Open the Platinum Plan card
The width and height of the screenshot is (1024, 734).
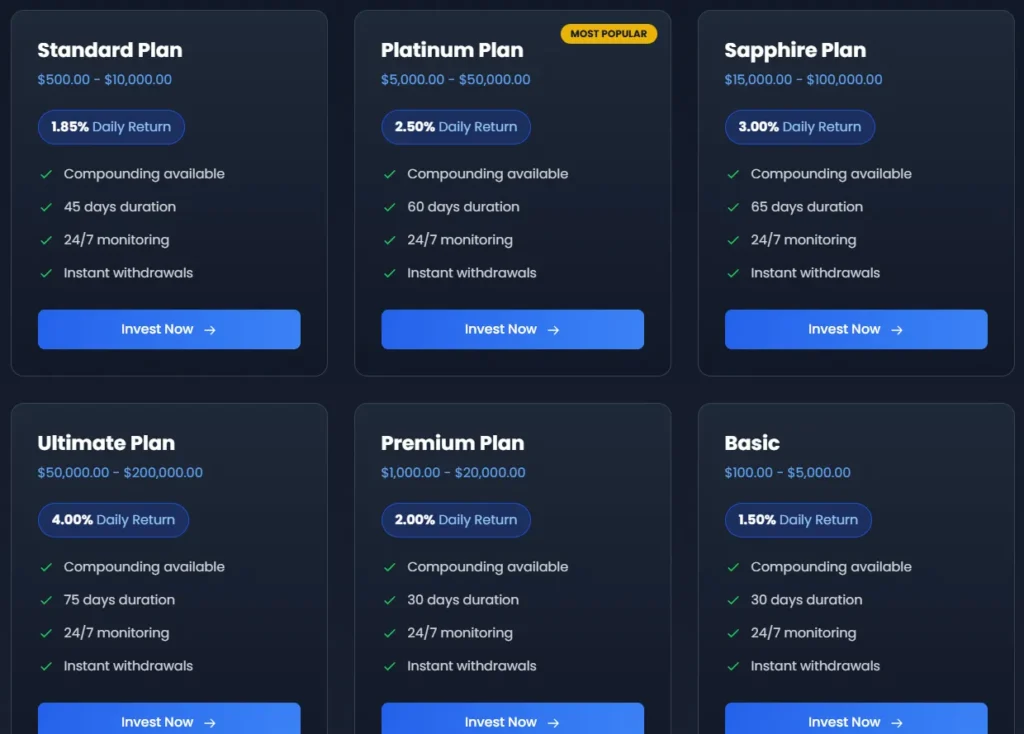[512, 190]
